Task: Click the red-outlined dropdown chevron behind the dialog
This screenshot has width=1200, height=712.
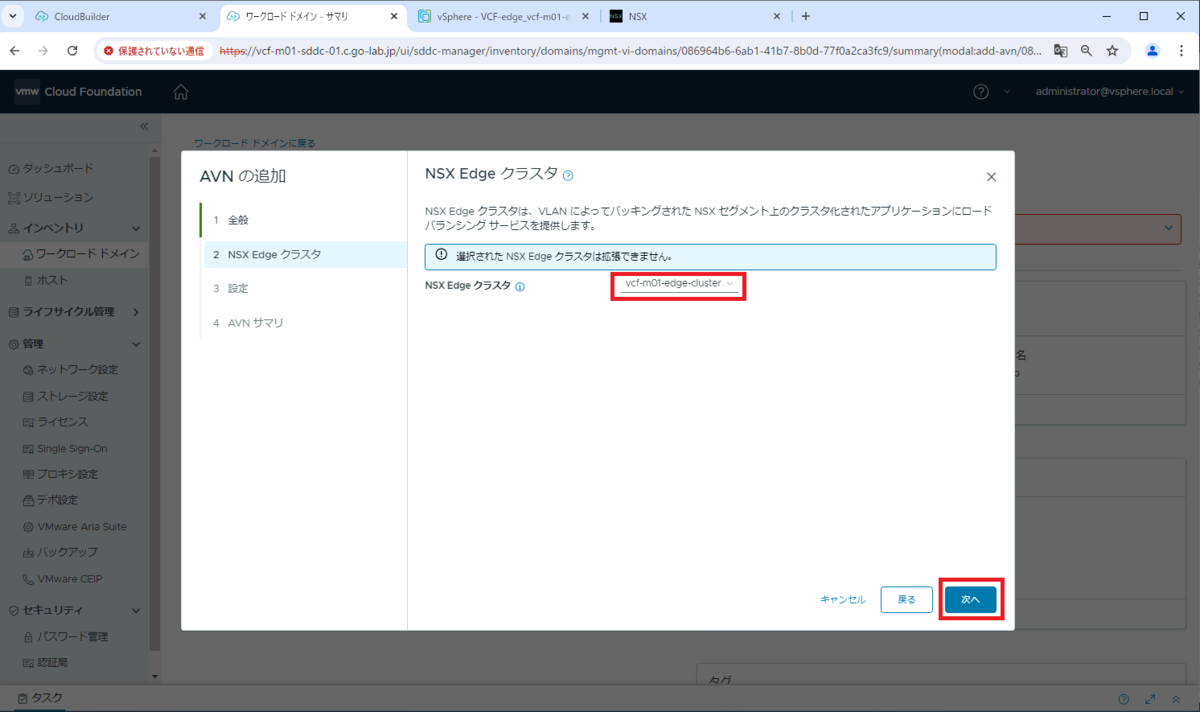Action: [x=1169, y=228]
